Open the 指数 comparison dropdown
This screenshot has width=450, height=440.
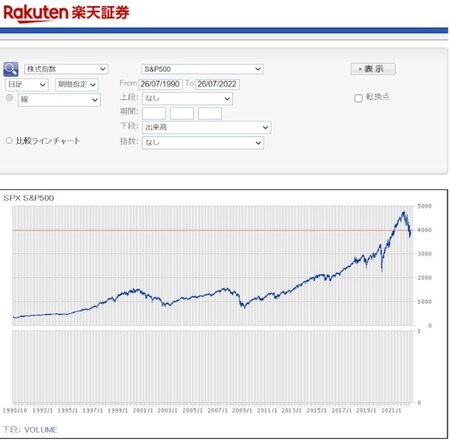pyautogui.click(x=203, y=143)
